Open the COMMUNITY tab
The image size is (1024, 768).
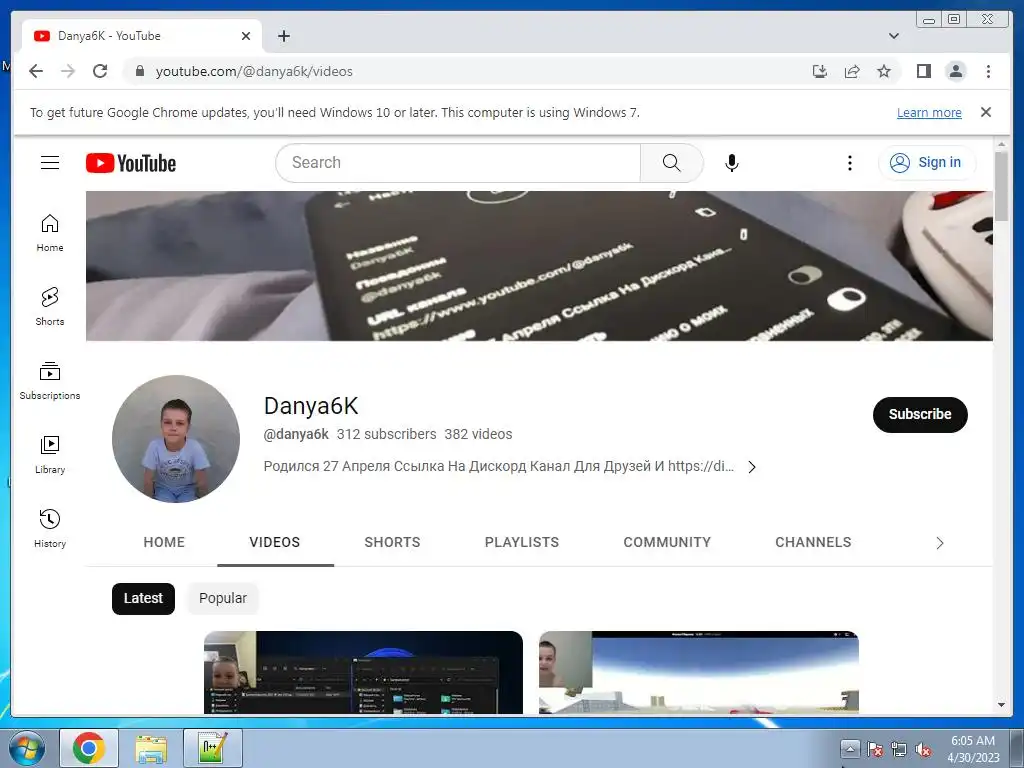click(667, 542)
